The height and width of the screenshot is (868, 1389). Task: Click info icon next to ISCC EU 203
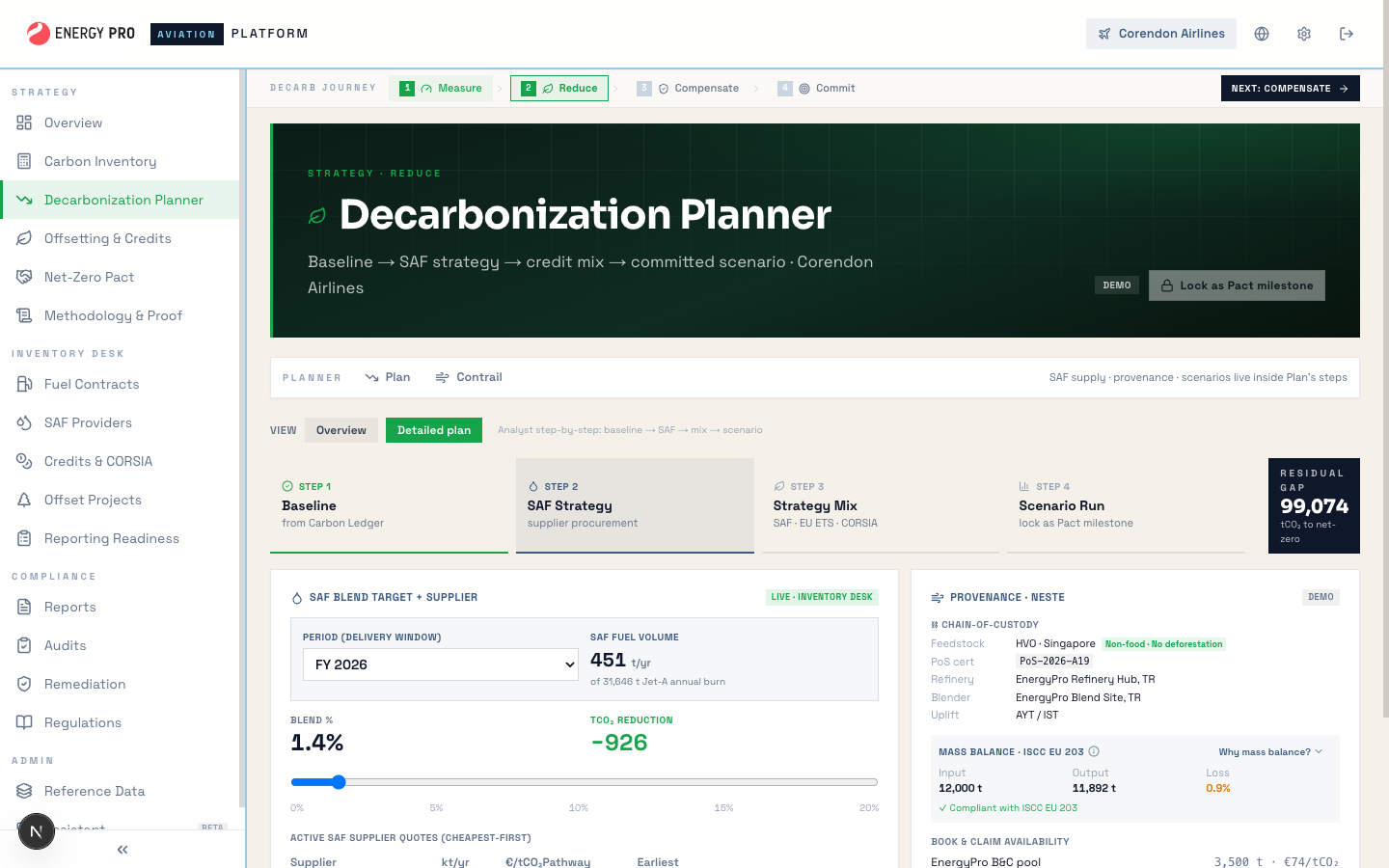tap(1094, 751)
